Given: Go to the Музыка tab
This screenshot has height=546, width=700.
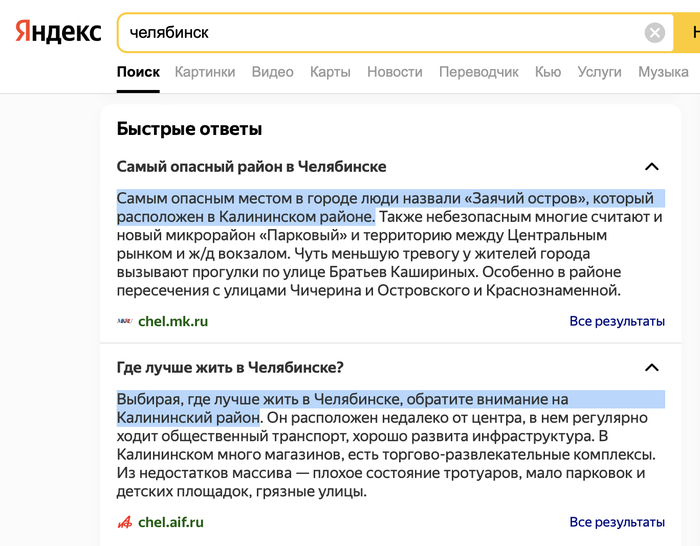Looking at the screenshot, I should pos(663,72).
